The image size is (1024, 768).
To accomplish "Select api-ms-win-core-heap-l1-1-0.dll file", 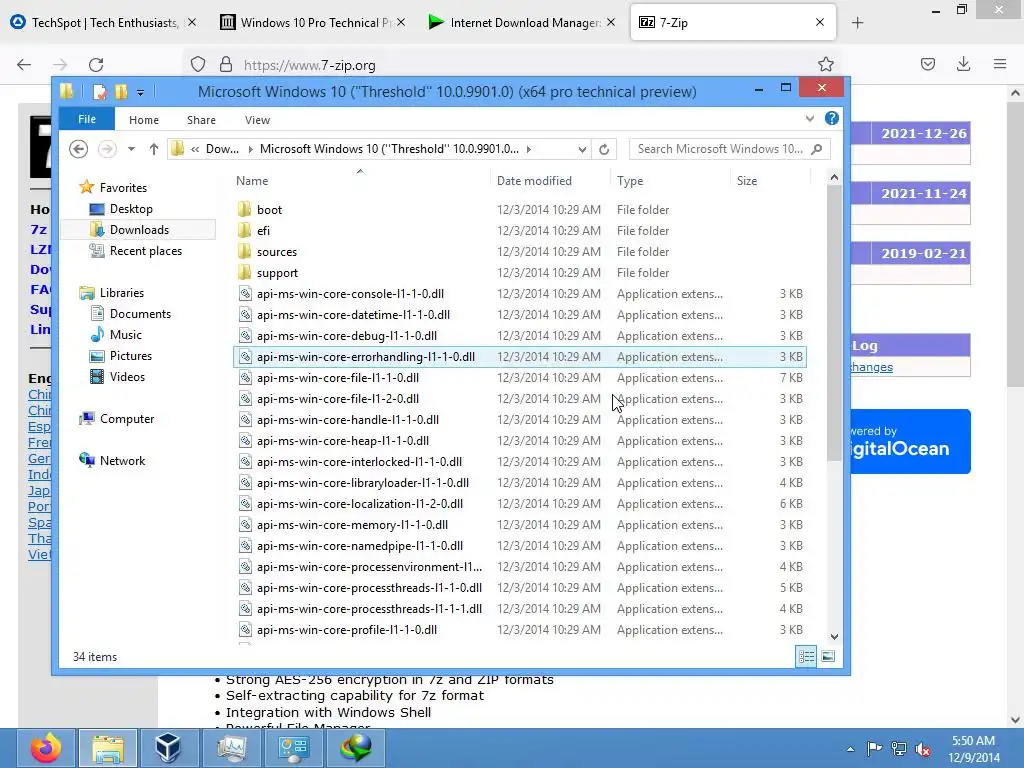I will (343, 441).
